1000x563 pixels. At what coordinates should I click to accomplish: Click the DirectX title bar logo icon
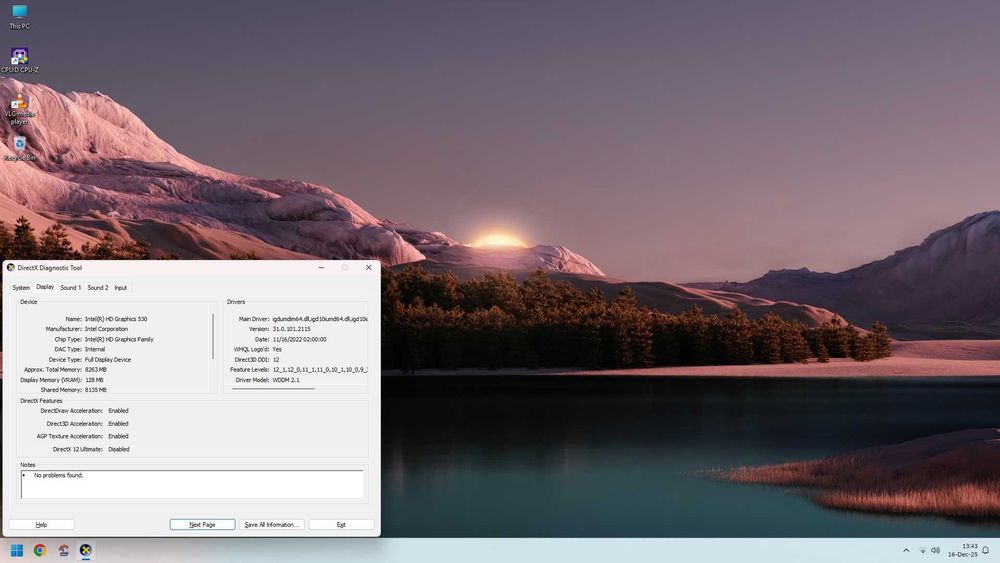[11, 268]
